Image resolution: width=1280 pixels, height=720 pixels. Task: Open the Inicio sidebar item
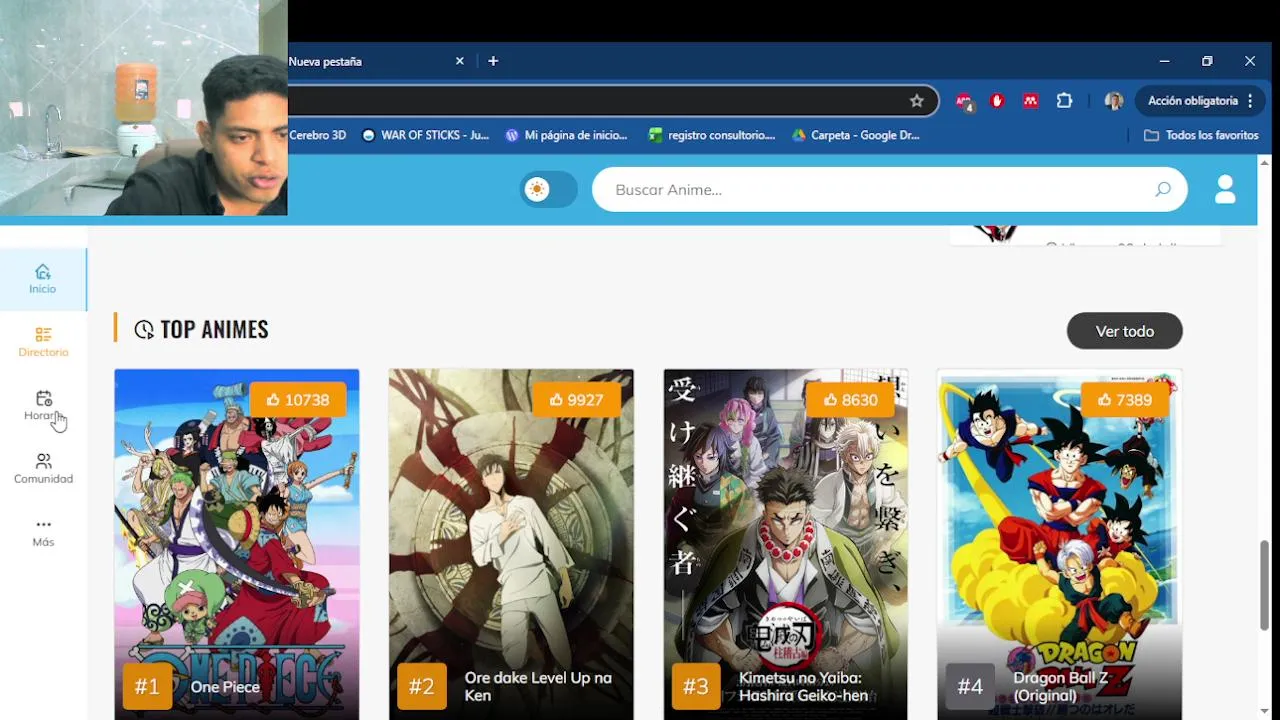[x=42, y=279]
